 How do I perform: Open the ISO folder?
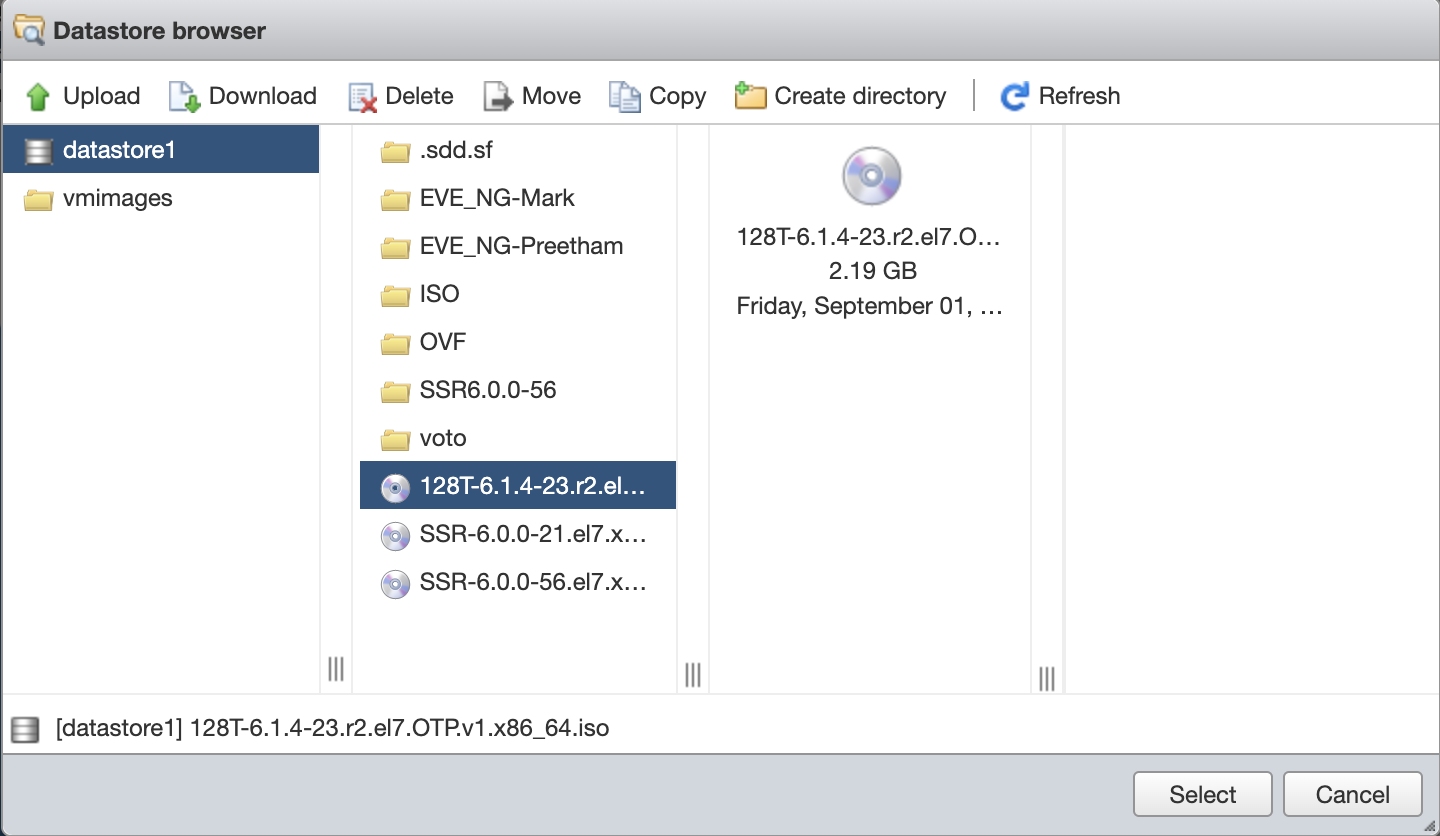click(x=439, y=294)
